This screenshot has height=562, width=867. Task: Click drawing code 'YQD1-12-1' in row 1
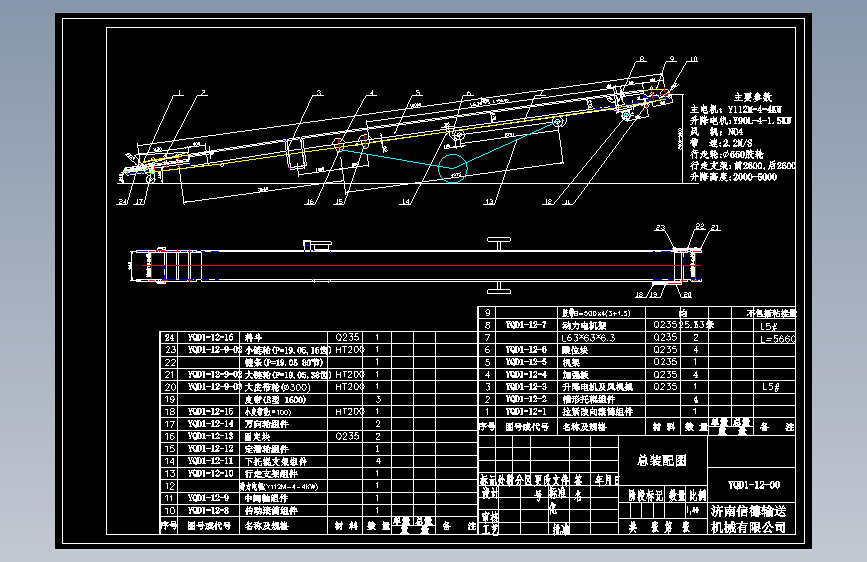pos(525,412)
